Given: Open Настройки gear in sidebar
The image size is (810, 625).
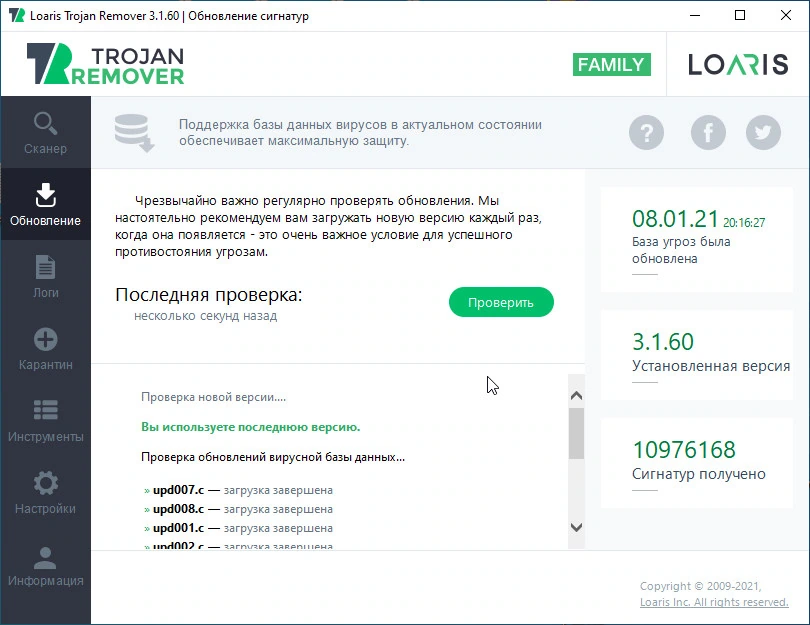Looking at the screenshot, I should (45, 493).
